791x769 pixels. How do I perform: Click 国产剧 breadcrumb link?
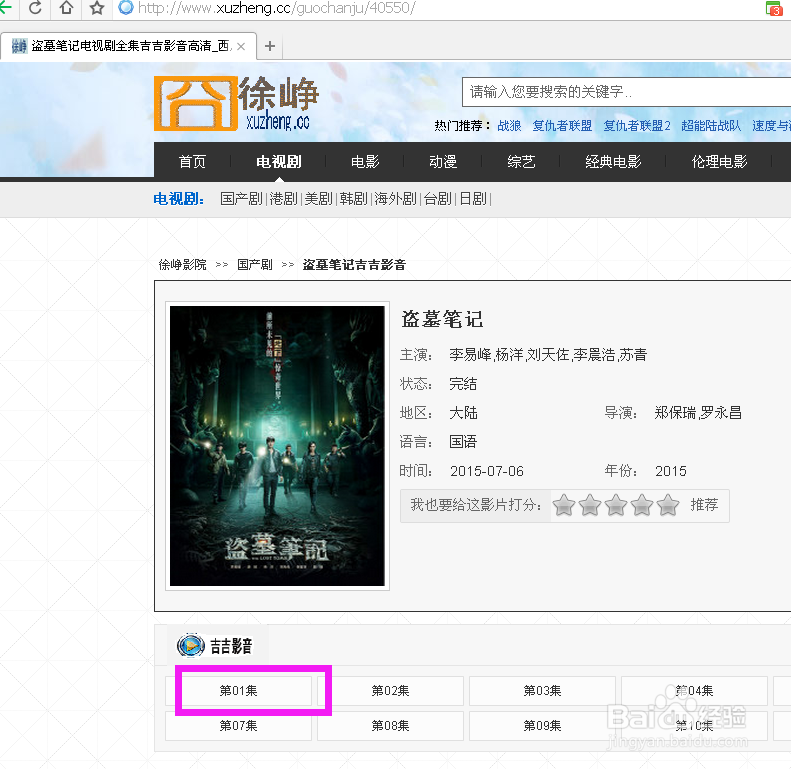tap(255, 265)
